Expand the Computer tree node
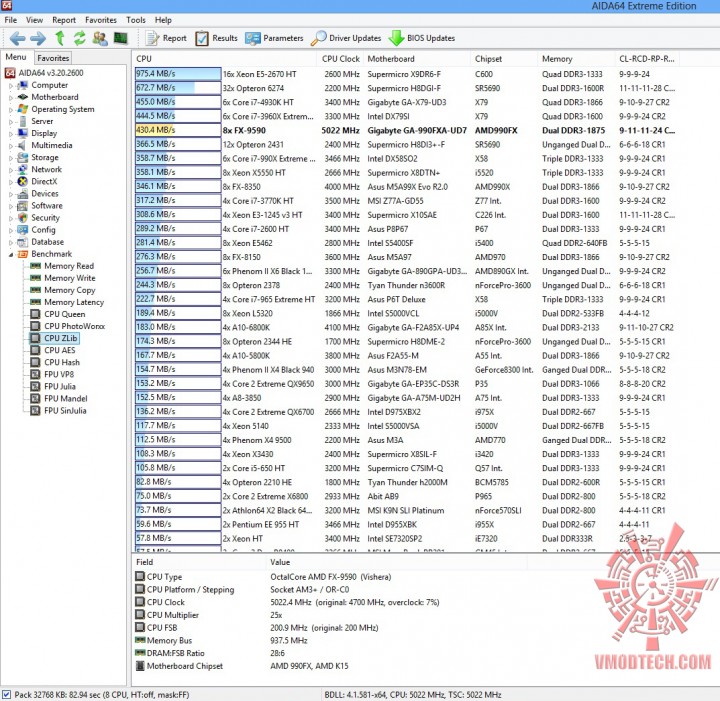Screen dimensions: 720x701 (x=11, y=85)
